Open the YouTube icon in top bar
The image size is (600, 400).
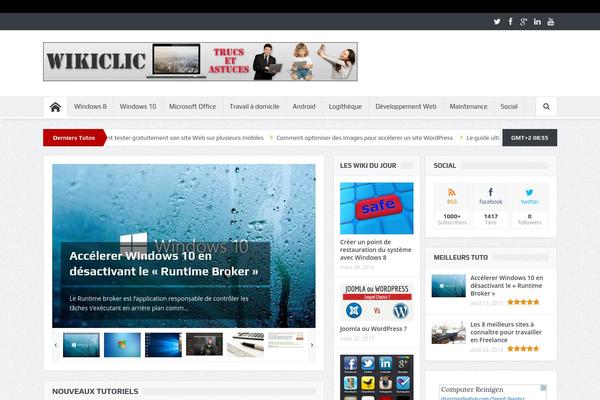pos(551,21)
